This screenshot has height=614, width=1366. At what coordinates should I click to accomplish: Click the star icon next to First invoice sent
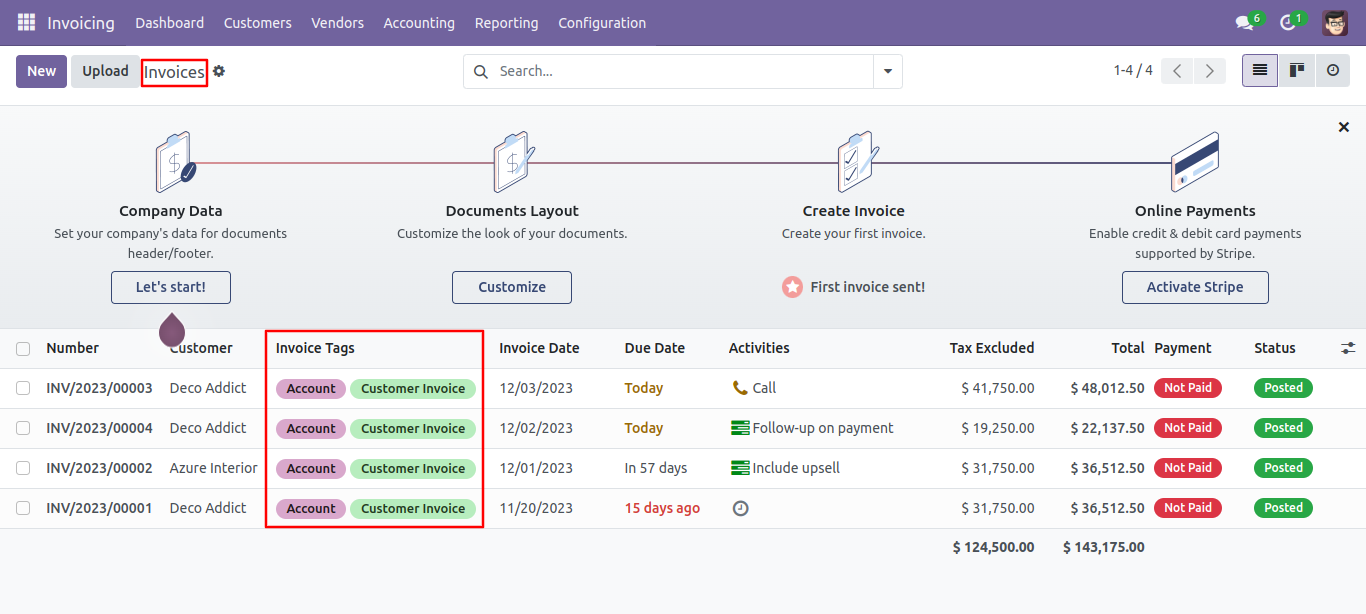click(792, 287)
